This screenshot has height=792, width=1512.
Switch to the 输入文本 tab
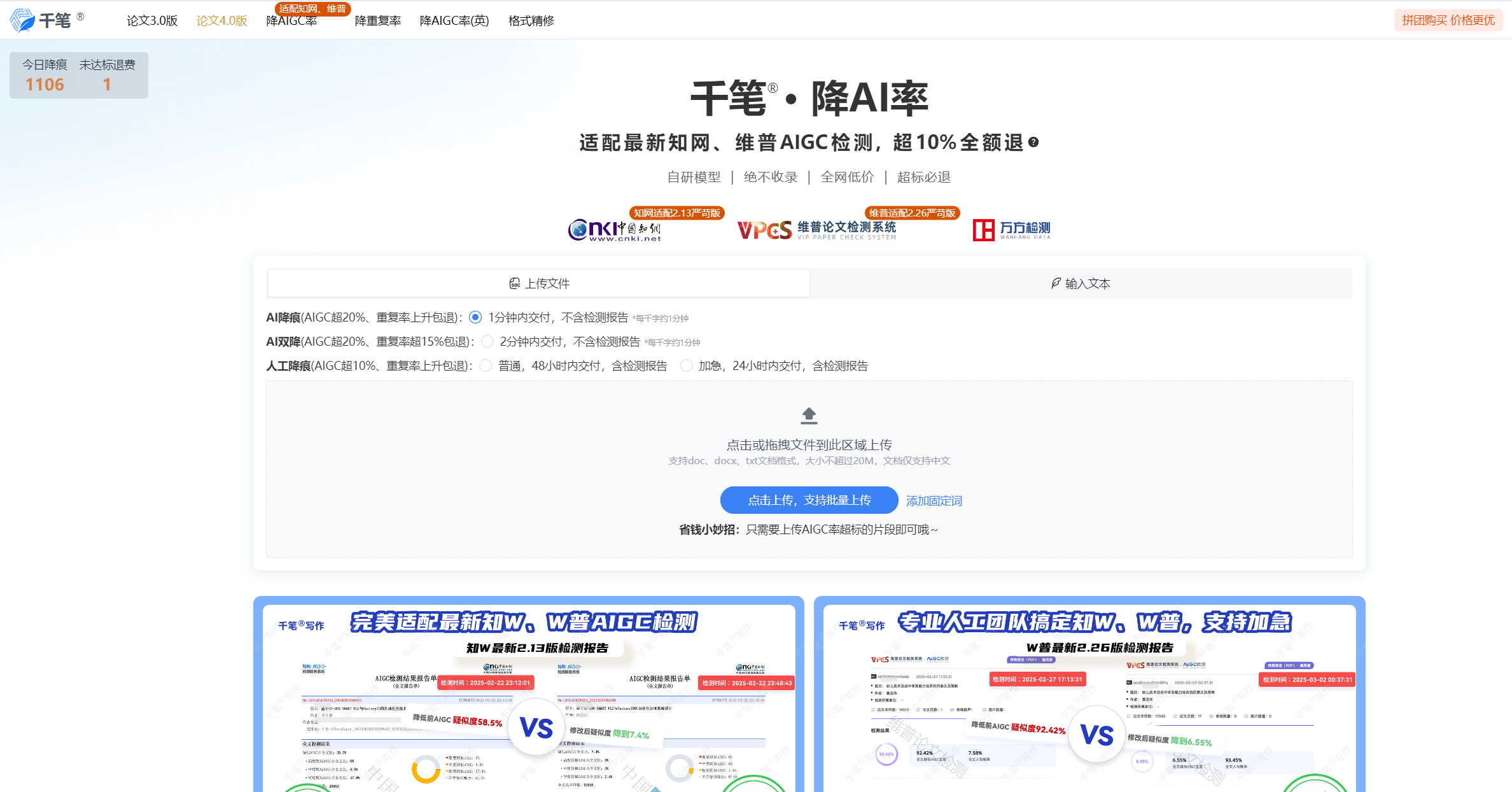tap(1081, 283)
